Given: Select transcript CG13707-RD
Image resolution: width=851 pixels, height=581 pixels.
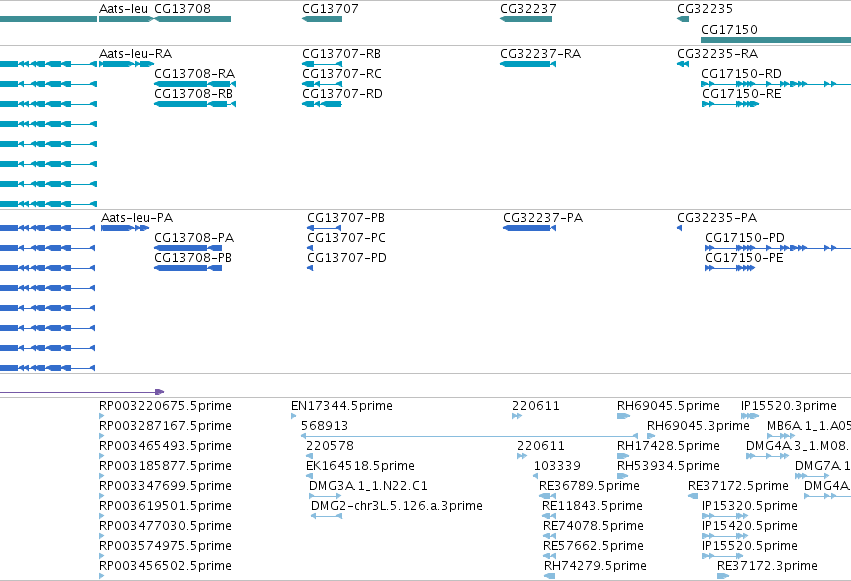Looking at the screenshot, I should click(x=342, y=94).
